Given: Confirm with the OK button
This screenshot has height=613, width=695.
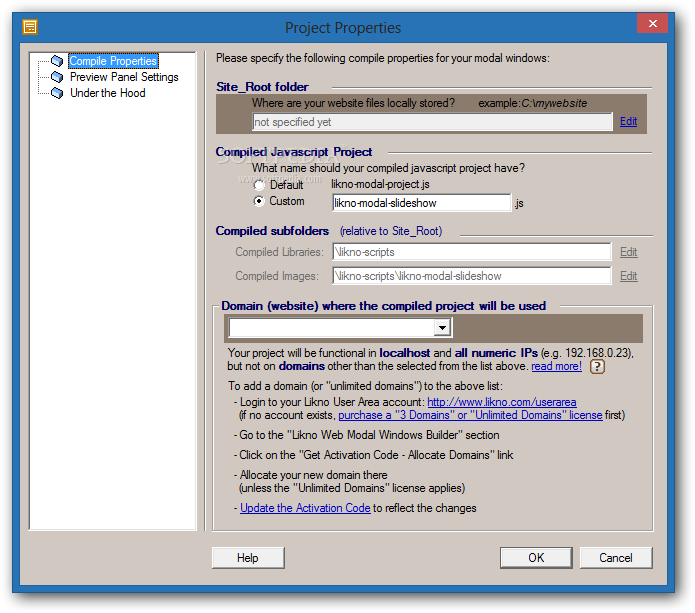Looking at the screenshot, I should pos(536,558).
